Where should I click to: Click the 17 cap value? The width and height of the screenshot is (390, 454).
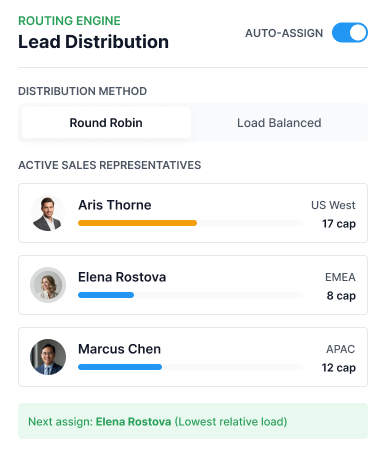[x=339, y=224]
